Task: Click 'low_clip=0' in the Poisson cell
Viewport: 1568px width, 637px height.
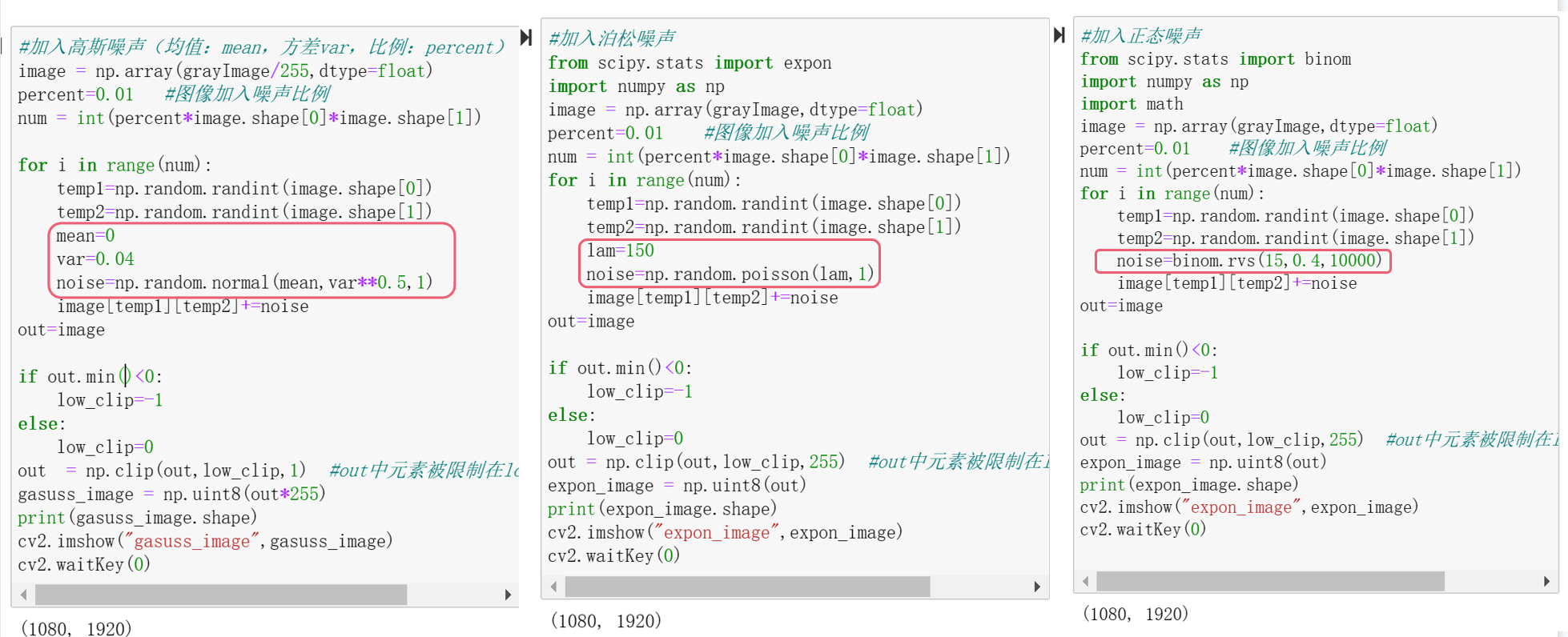Action: [x=635, y=439]
